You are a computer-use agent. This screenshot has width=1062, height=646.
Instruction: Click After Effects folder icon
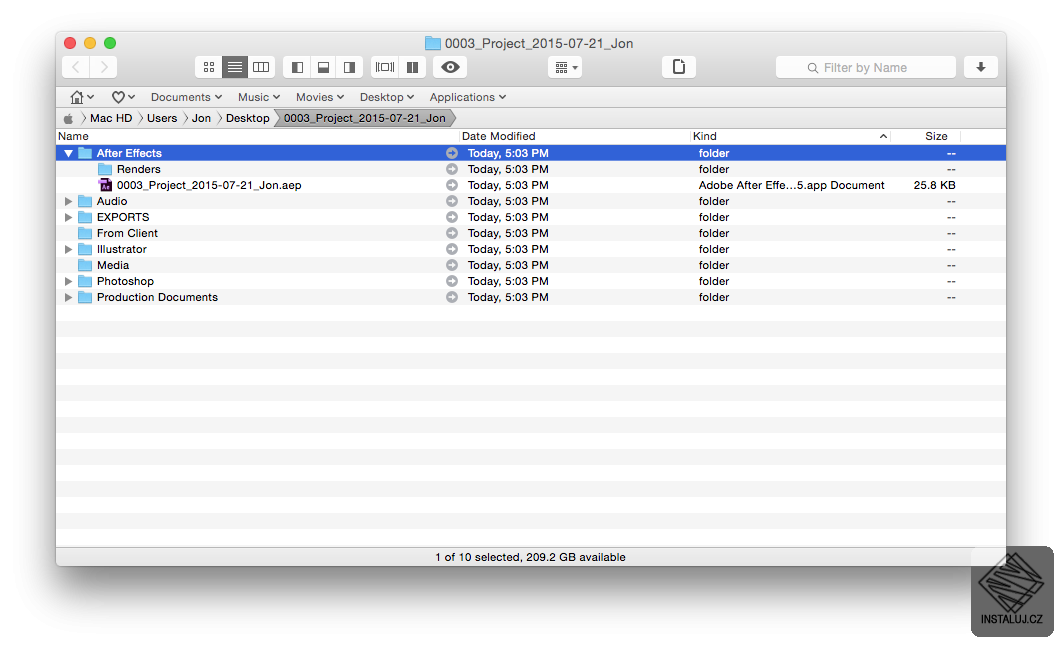pyautogui.click(x=85, y=153)
